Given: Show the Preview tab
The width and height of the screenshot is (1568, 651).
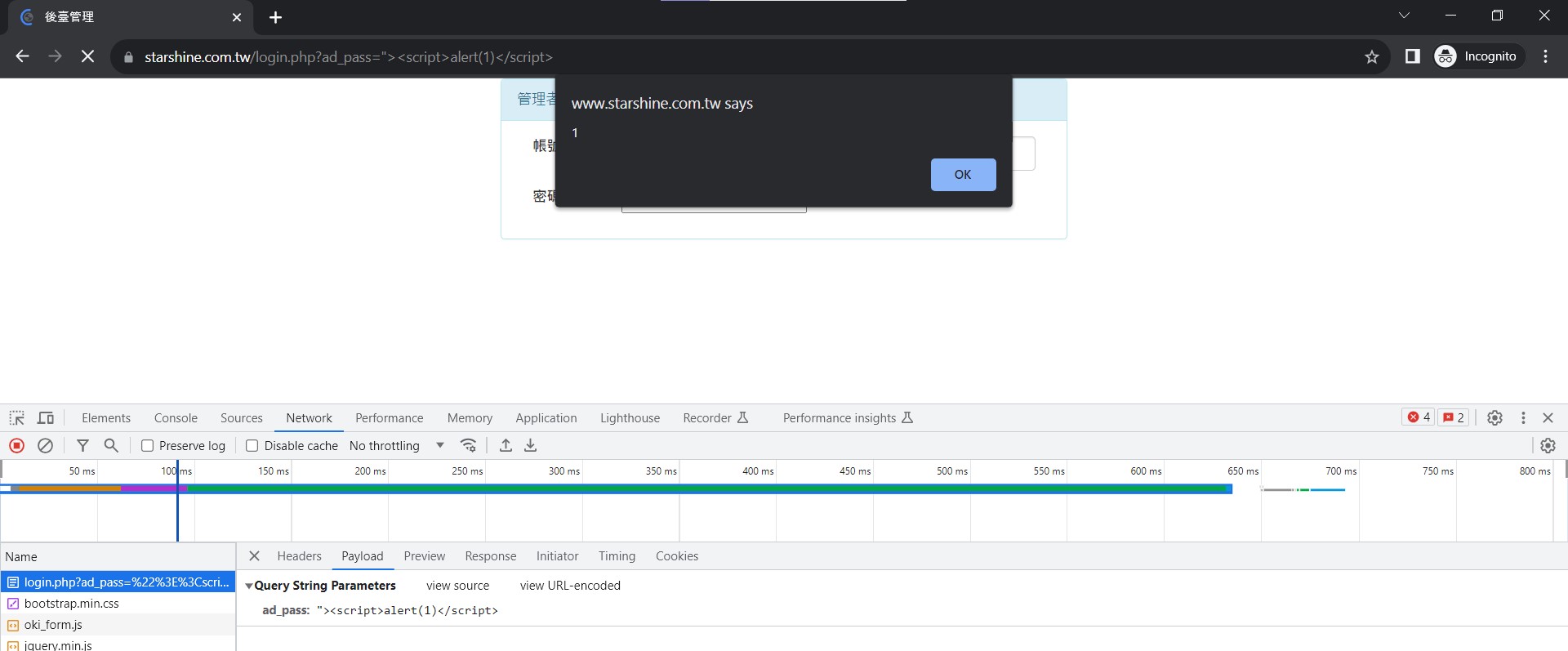Looking at the screenshot, I should (424, 556).
